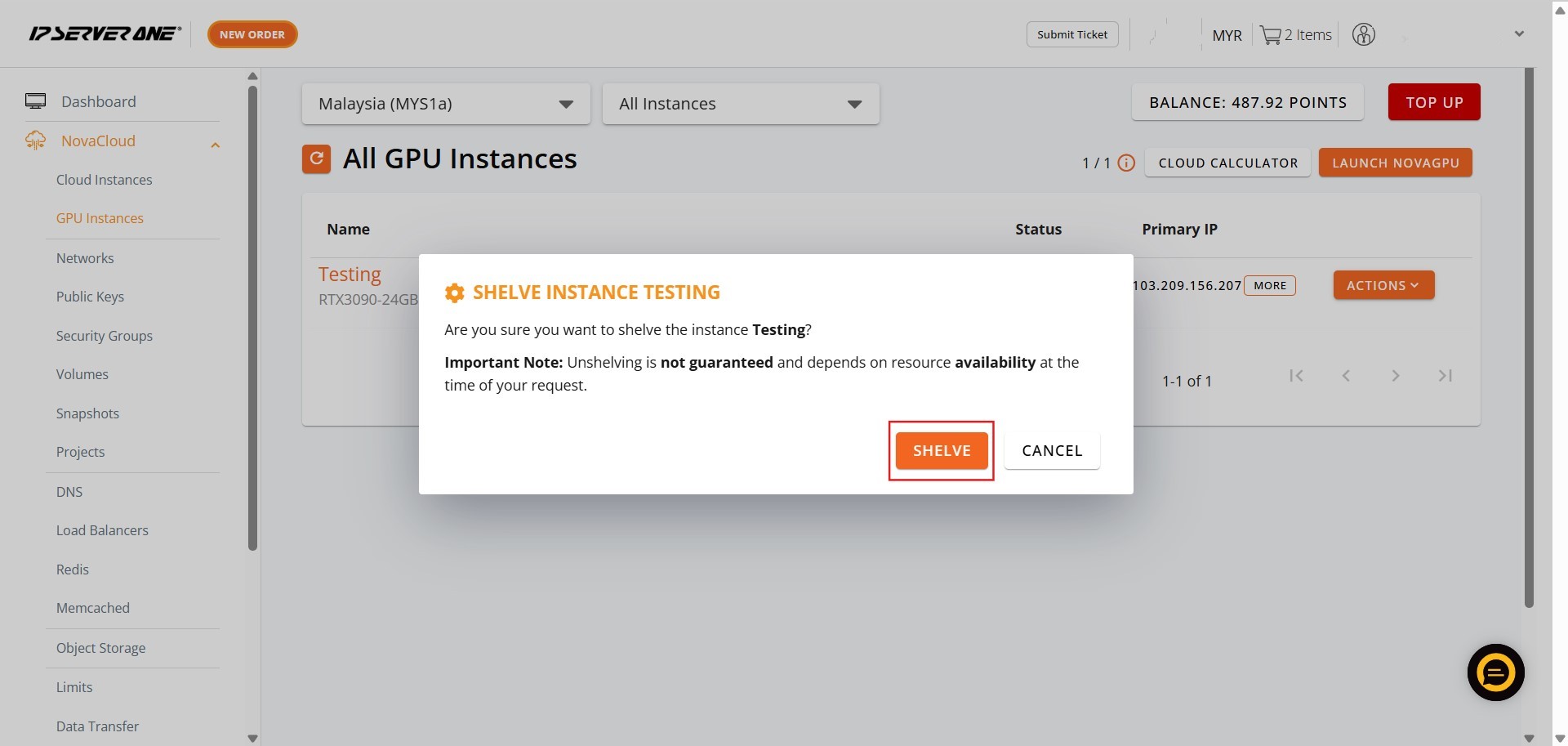
Task: Click the sidebar scroll down arrow
Action: (x=252, y=738)
